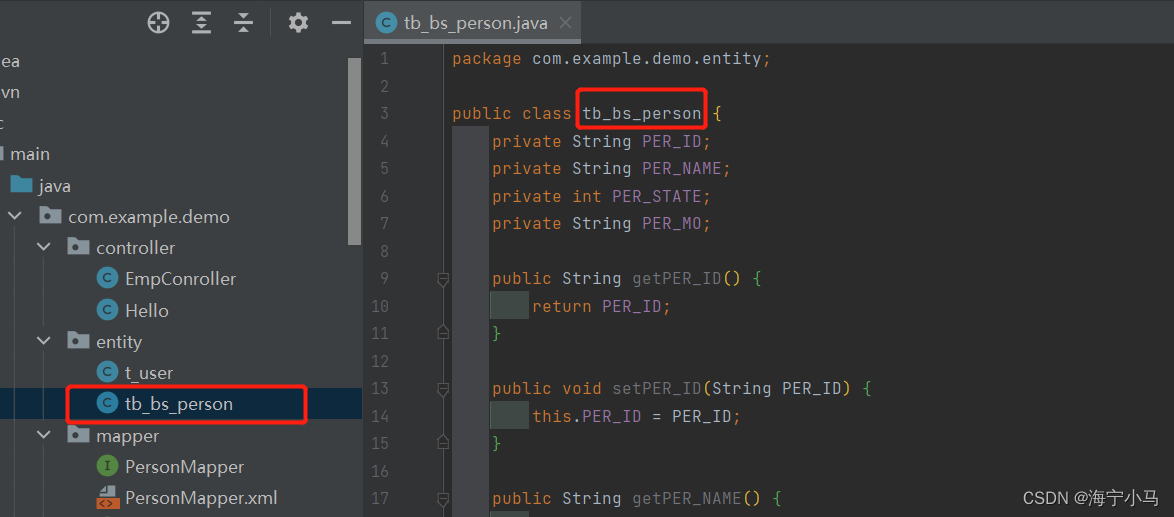Select PersonMapper.xml file
The width and height of the screenshot is (1174, 517).
point(201,498)
